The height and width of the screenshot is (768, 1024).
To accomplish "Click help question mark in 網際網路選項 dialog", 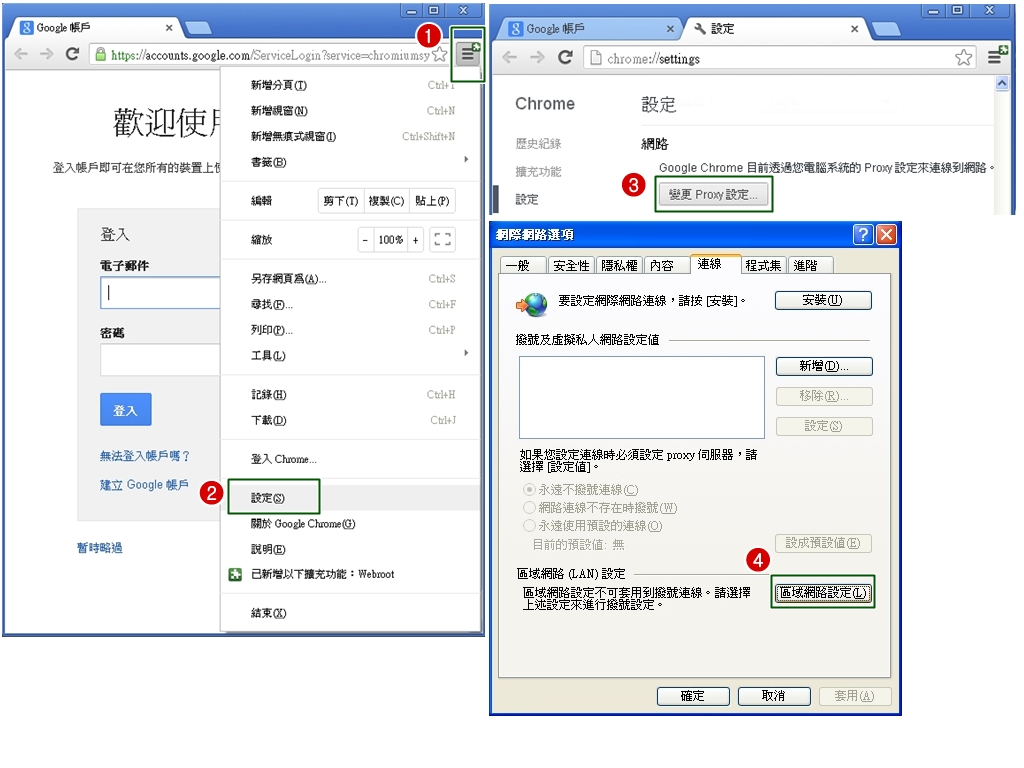I will coord(863,234).
